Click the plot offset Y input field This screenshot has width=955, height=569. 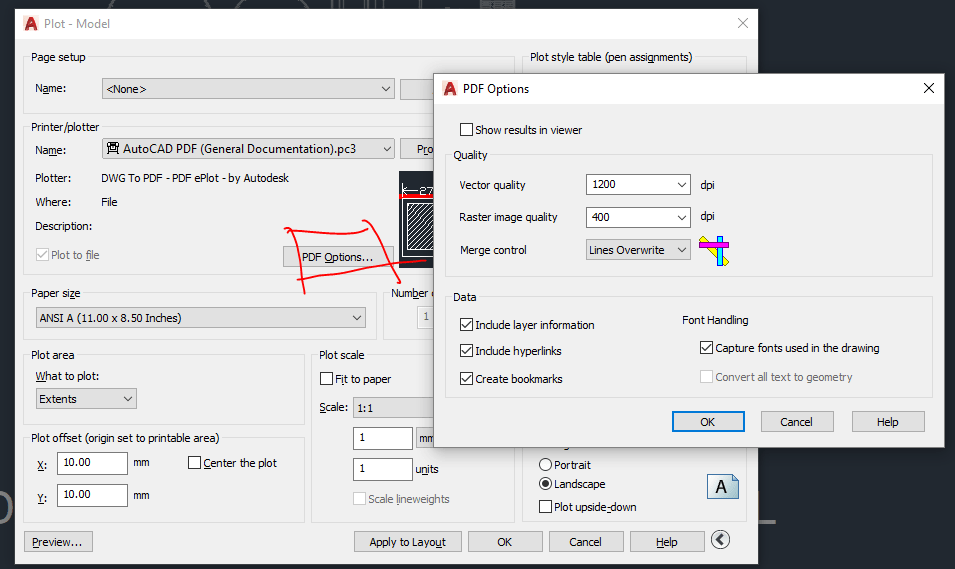coord(93,495)
